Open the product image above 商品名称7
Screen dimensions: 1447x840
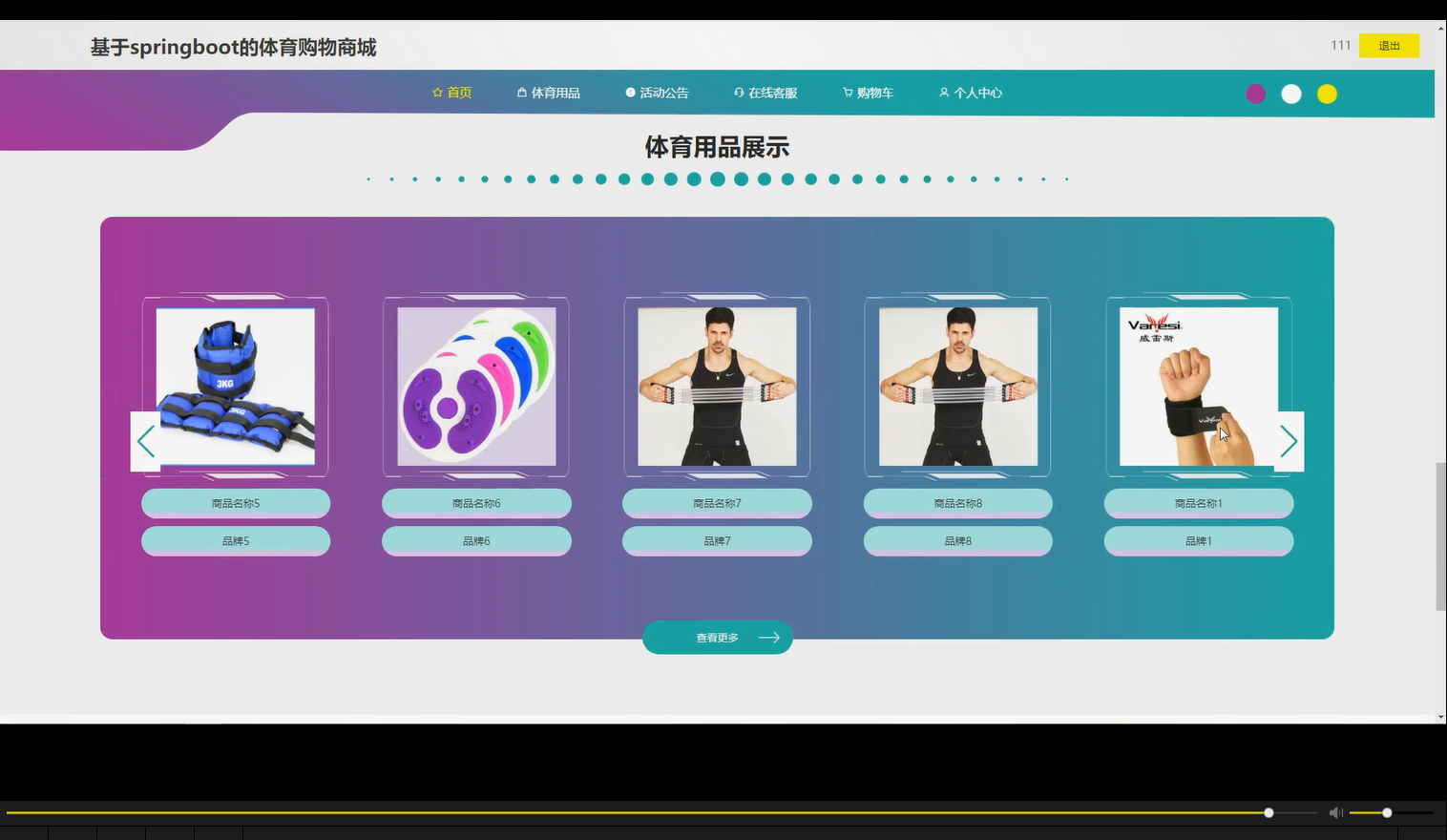coord(717,387)
